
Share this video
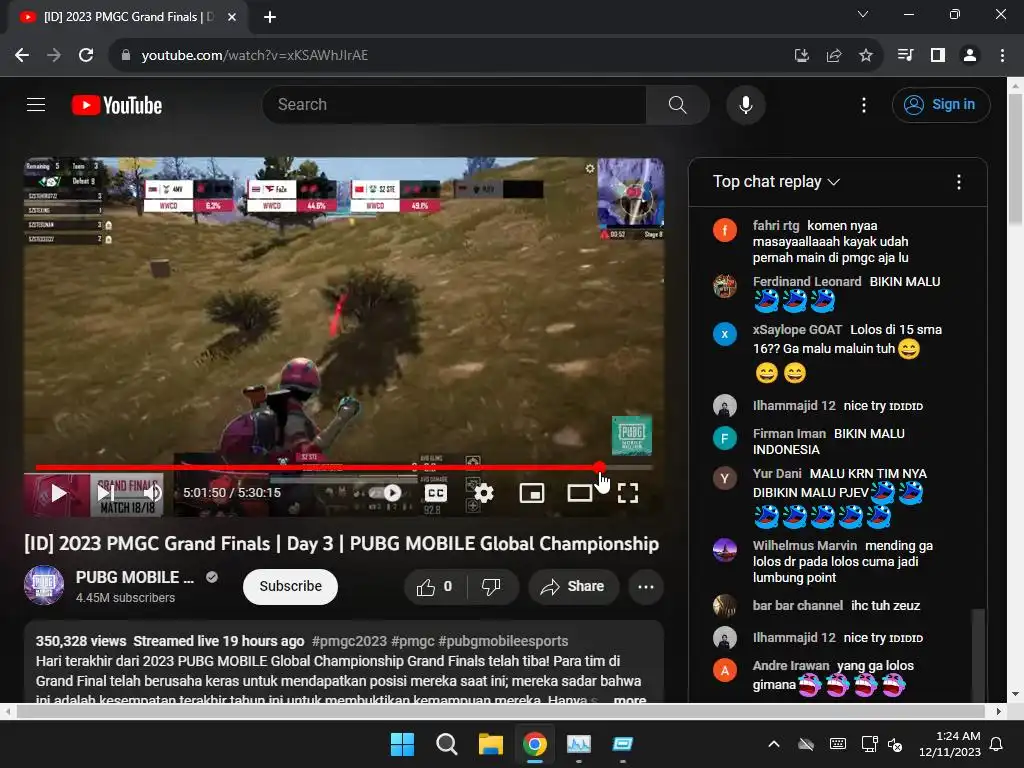(573, 586)
